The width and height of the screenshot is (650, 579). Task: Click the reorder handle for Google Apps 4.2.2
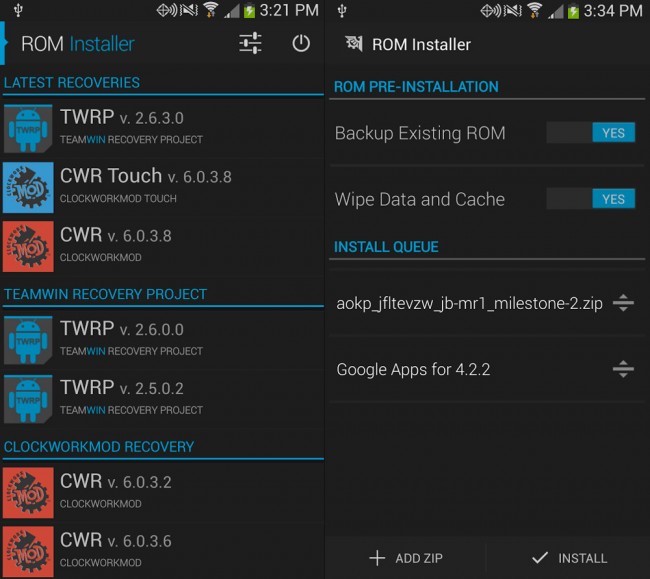pos(623,369)
